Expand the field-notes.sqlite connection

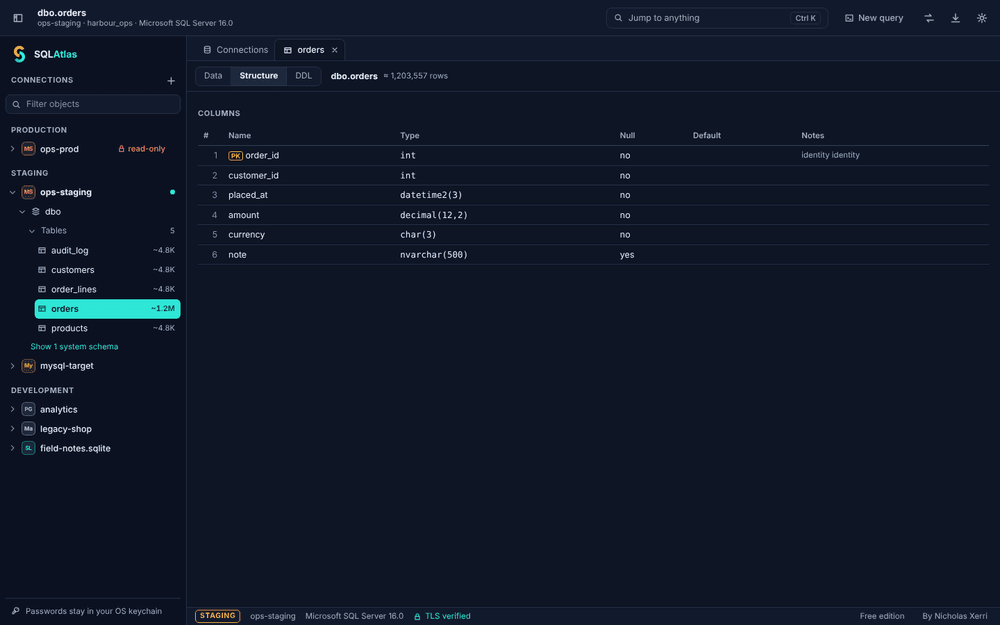coord(12,448)
